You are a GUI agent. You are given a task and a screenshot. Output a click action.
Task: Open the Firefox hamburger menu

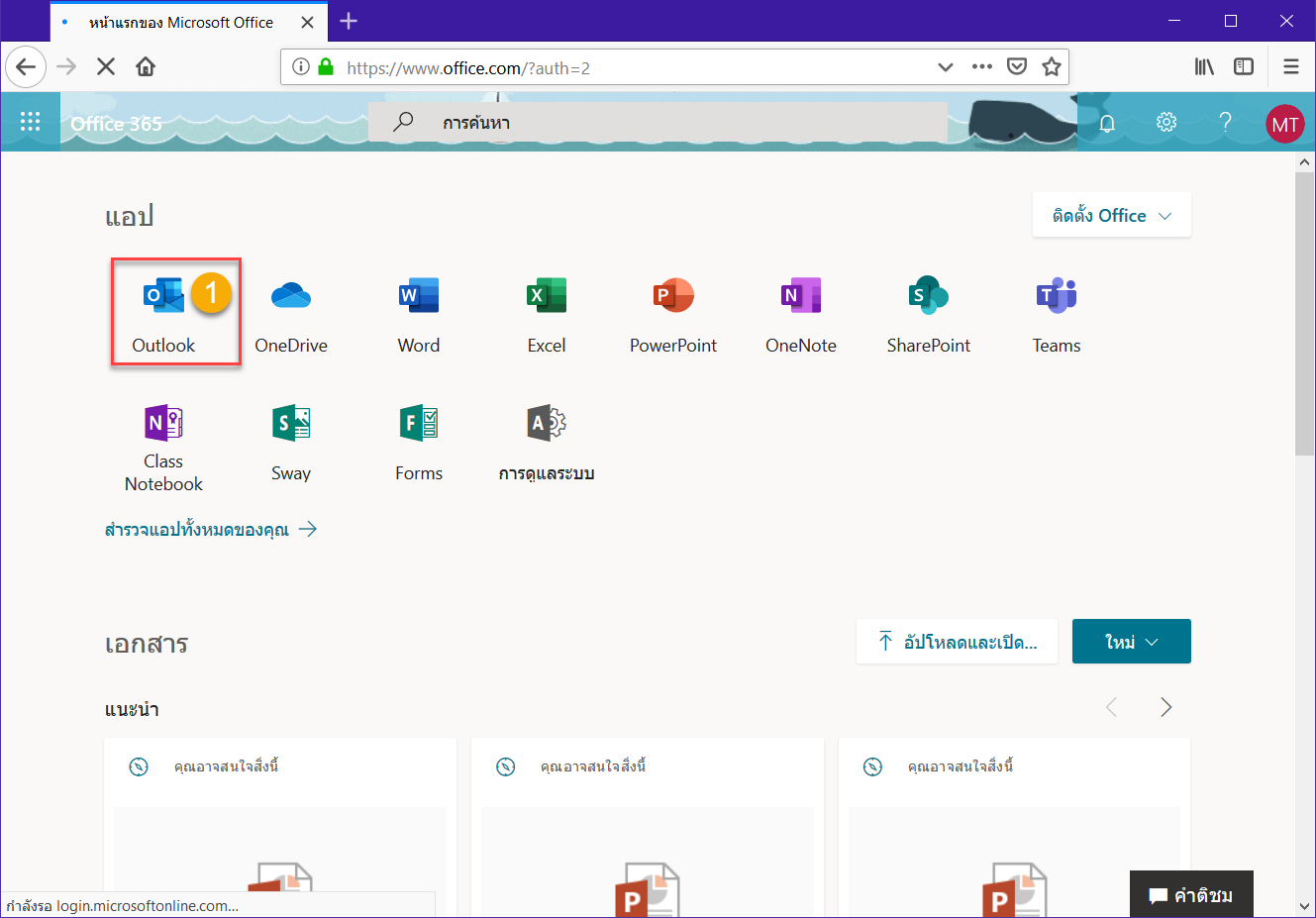coord(1290,67)
